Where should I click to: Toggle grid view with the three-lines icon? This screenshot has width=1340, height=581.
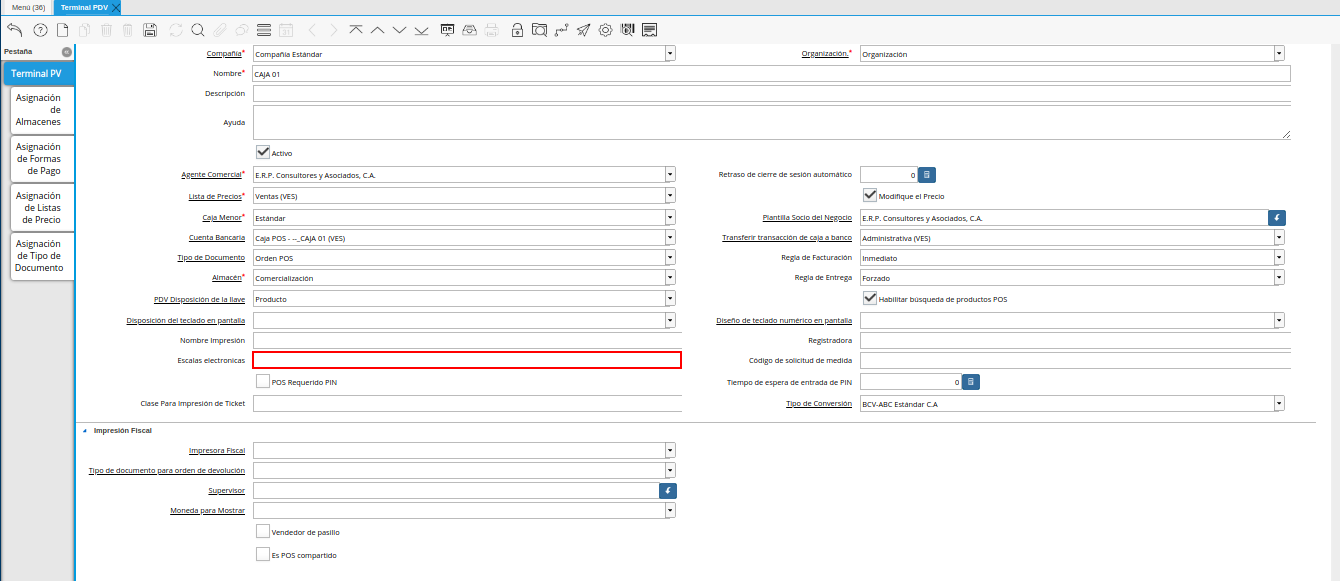pyautogui.click(x=263, y=30)
